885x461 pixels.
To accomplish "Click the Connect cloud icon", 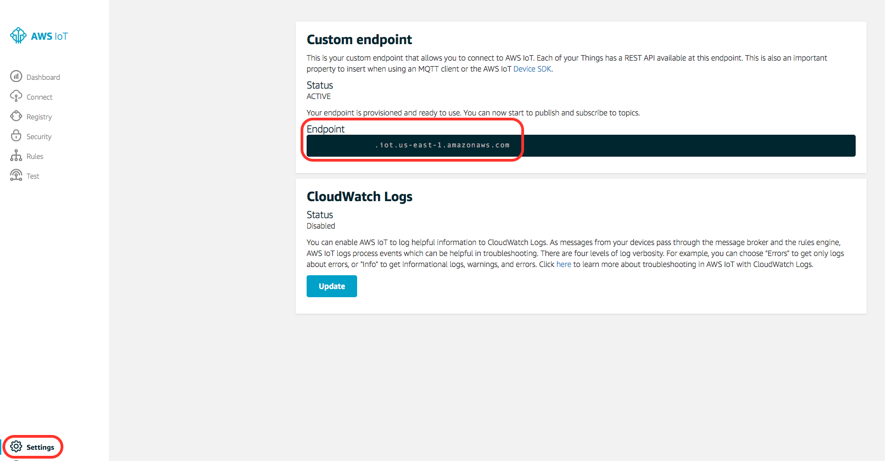I will point(16,96).
